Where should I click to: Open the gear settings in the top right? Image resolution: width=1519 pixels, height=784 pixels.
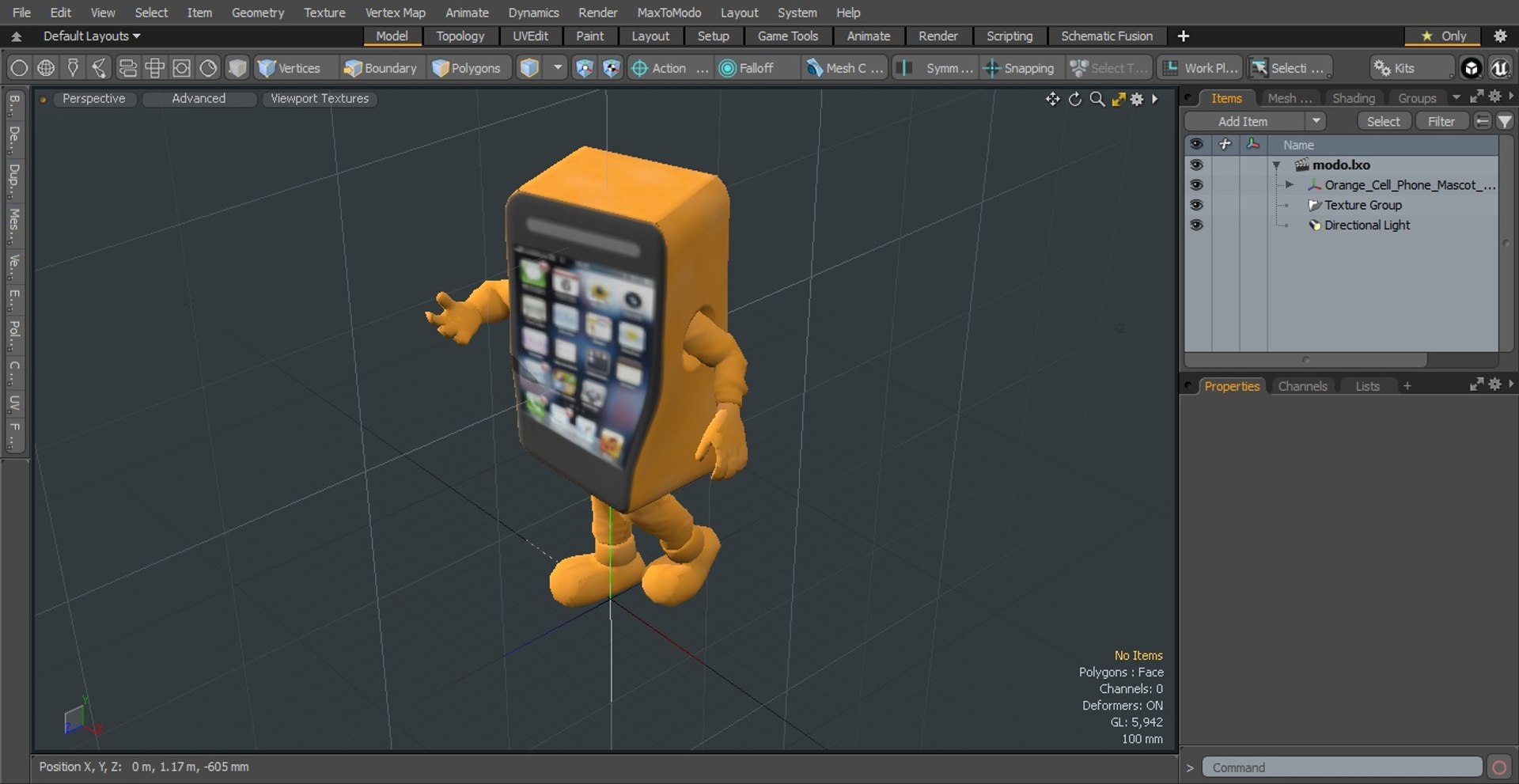(x=1500, y=36)
